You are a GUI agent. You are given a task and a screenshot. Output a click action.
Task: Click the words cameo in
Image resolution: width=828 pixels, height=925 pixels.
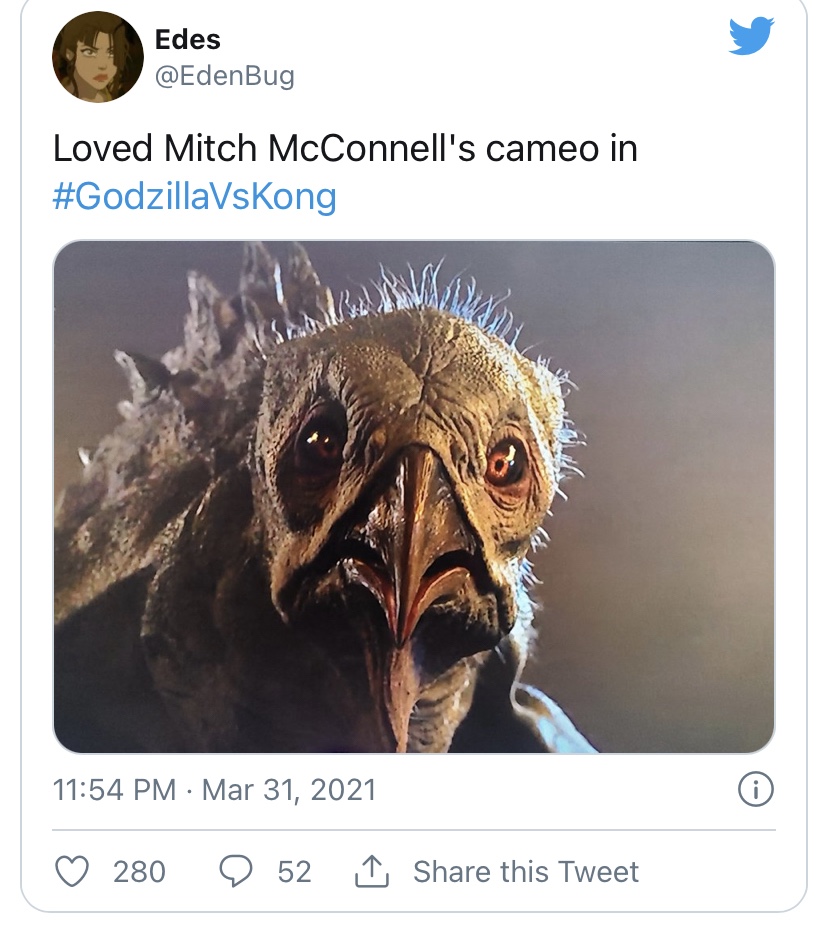[561, 149]
